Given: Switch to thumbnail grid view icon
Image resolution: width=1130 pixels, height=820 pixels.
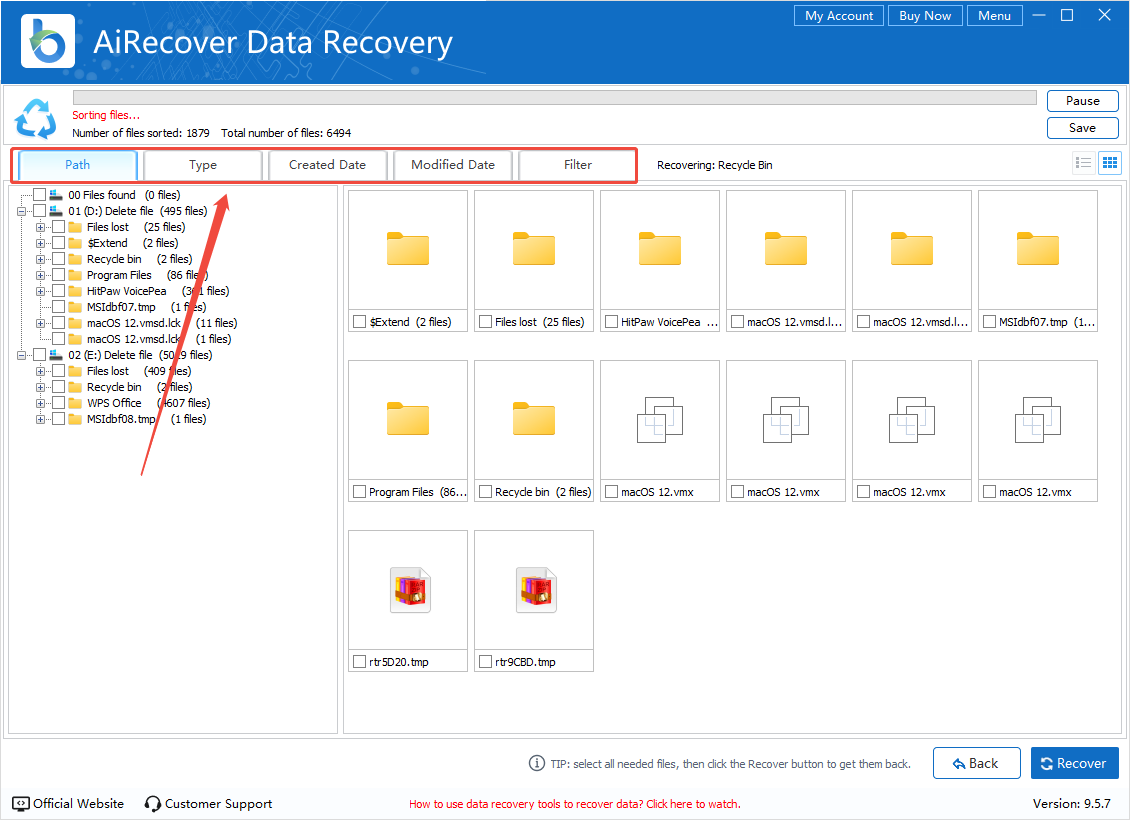Looking at the screenshot, I should click(x=1109, y=163).
